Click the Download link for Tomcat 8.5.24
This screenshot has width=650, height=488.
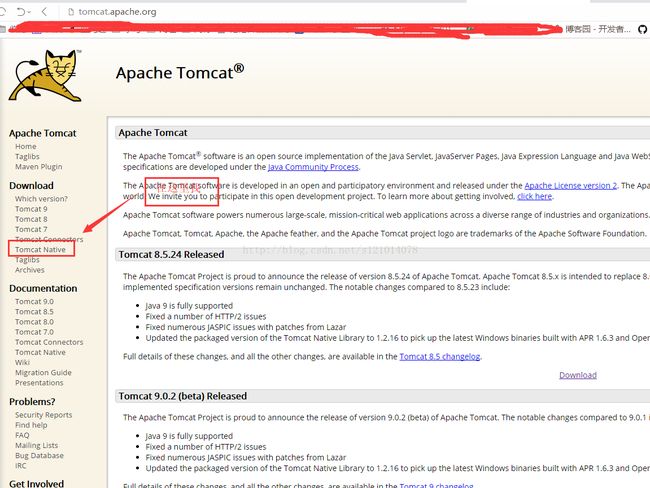pyautogui.click(x=578, y=375)
